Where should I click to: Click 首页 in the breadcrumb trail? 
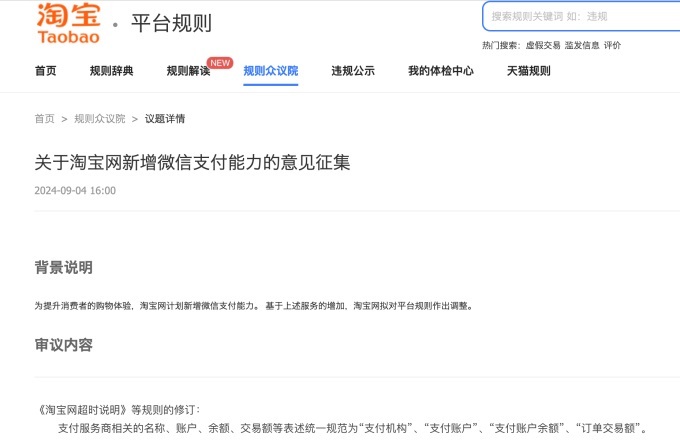pyautogui.click(x=45, y=119)
